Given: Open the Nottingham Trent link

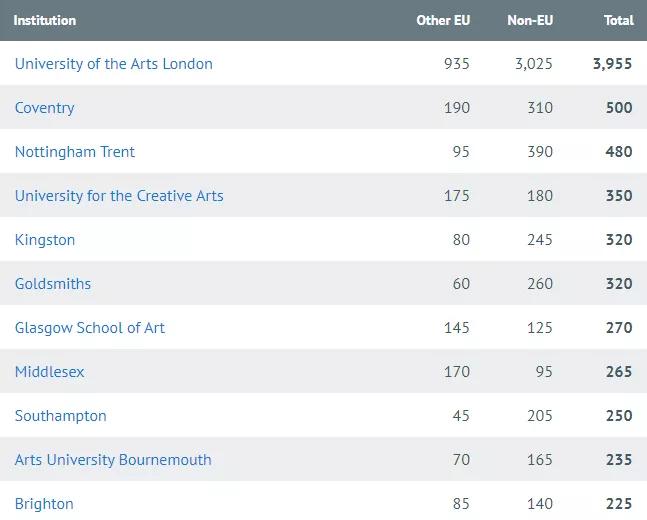Looking at the screenshot, I should [74, 152].
